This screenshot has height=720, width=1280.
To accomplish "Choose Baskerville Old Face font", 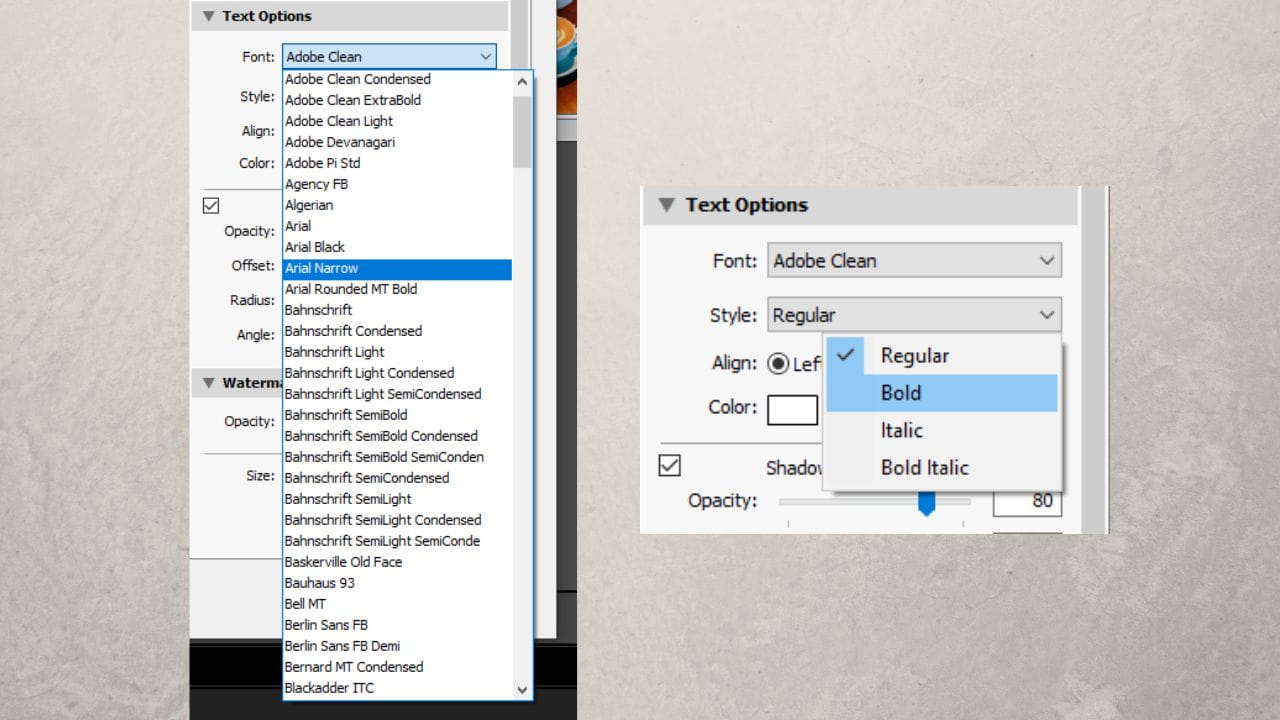I will [x=397, y=562].
